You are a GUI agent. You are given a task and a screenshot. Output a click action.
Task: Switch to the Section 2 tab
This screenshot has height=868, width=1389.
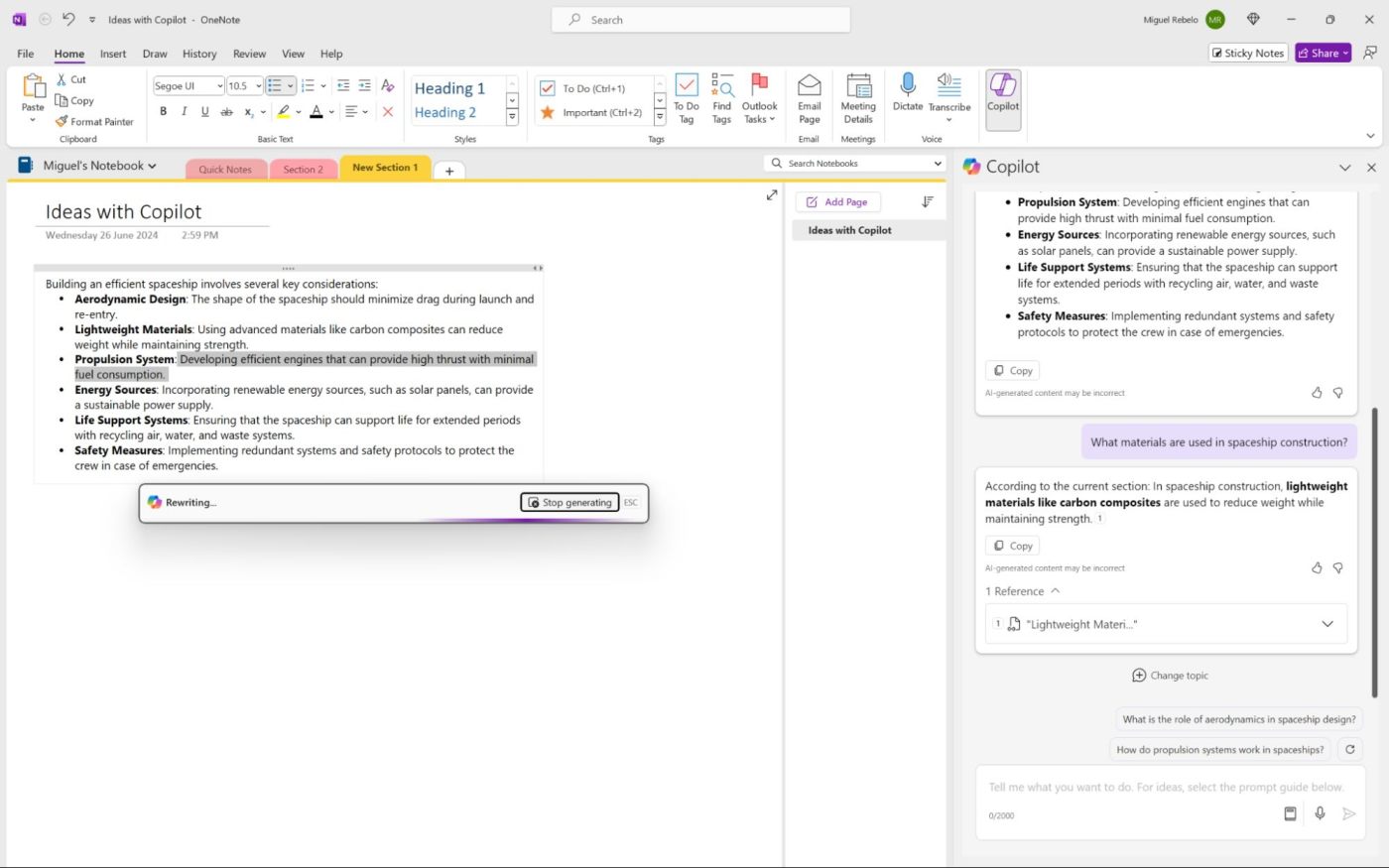click(x=303, y=170)
